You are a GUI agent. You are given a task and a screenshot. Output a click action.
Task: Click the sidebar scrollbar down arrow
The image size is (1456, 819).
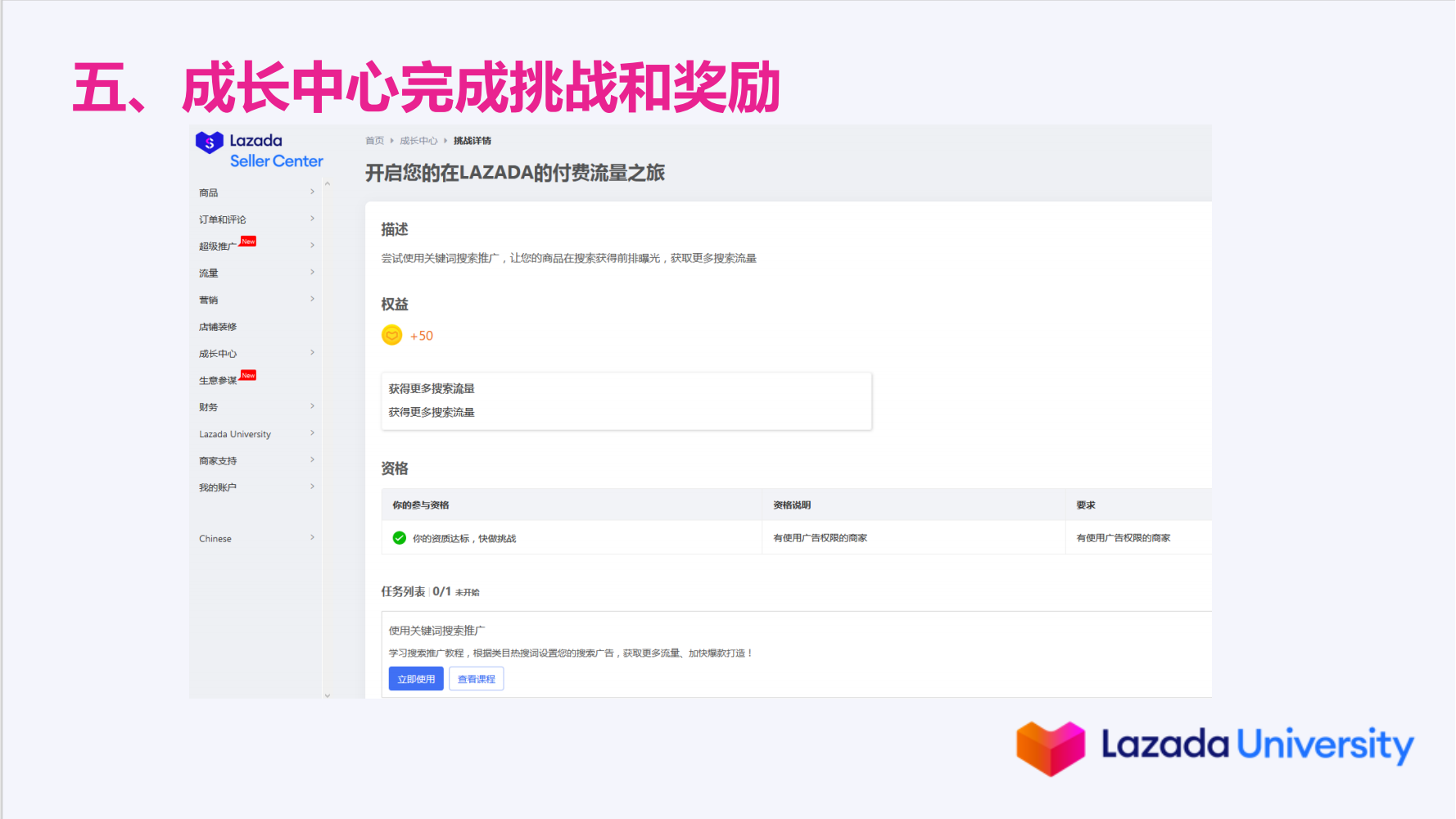tap(328, 695)
